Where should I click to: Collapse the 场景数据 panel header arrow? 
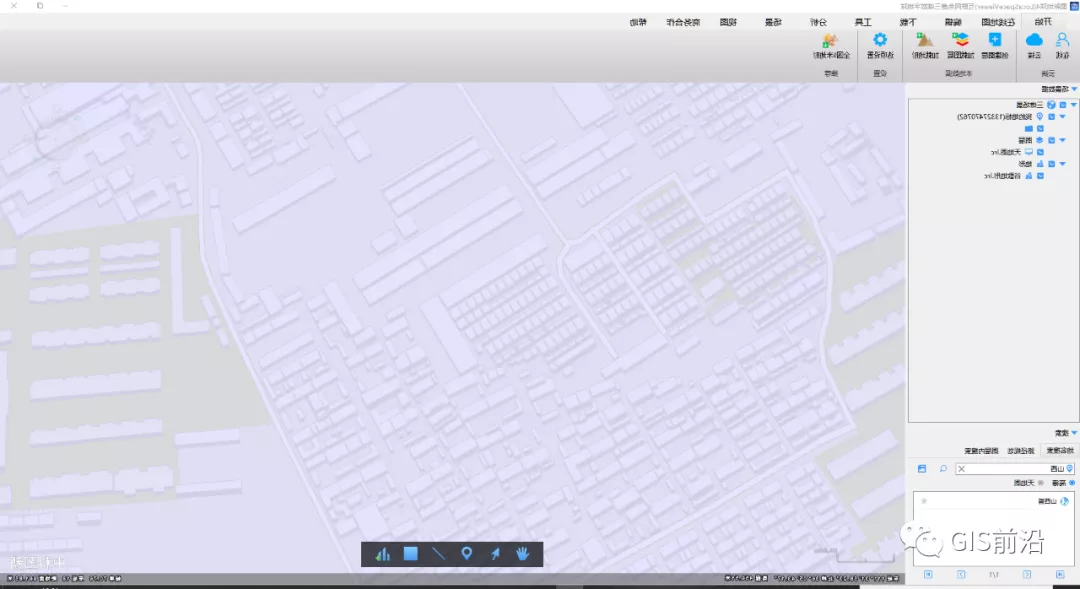coord(1074,89)
